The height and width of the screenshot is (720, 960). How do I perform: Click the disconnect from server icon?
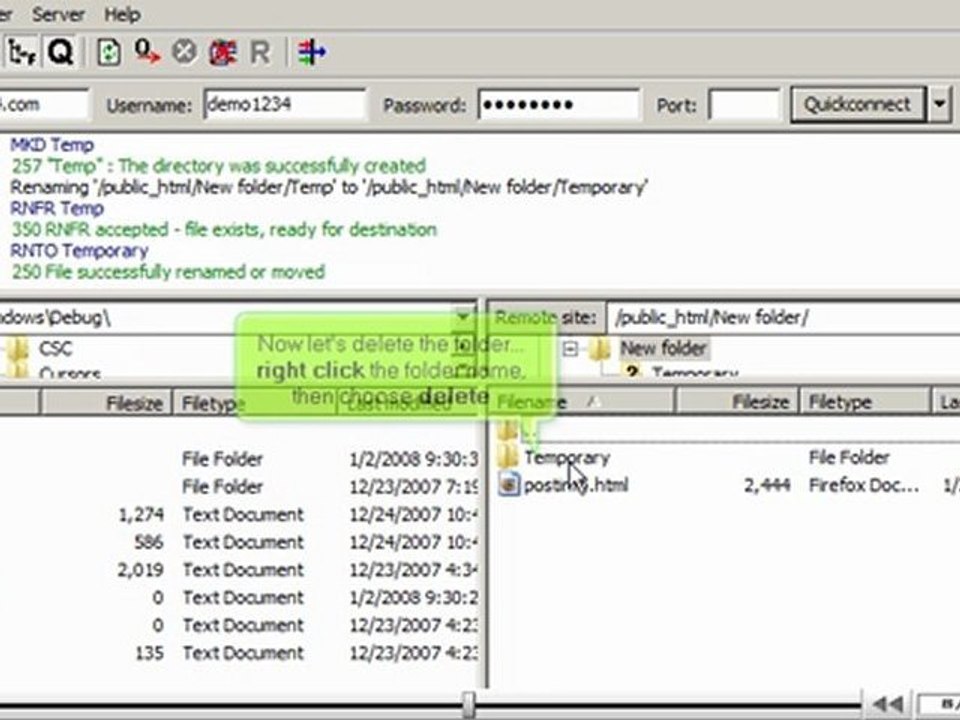pyautogui.click(x=223, y=52)
